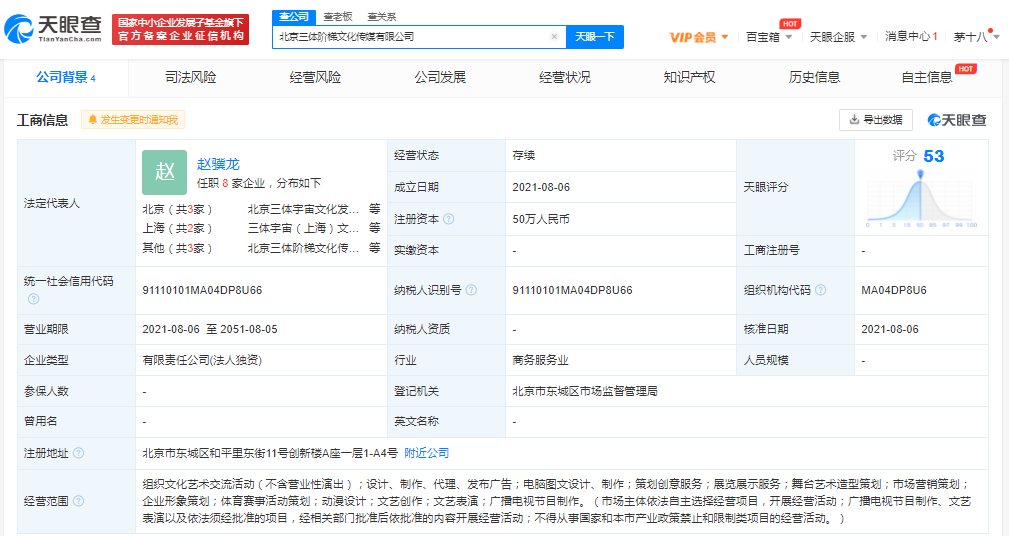Open the 经营风险 tab
The height and width of the screenshot is (536, 1009).
tap(315, 78)
